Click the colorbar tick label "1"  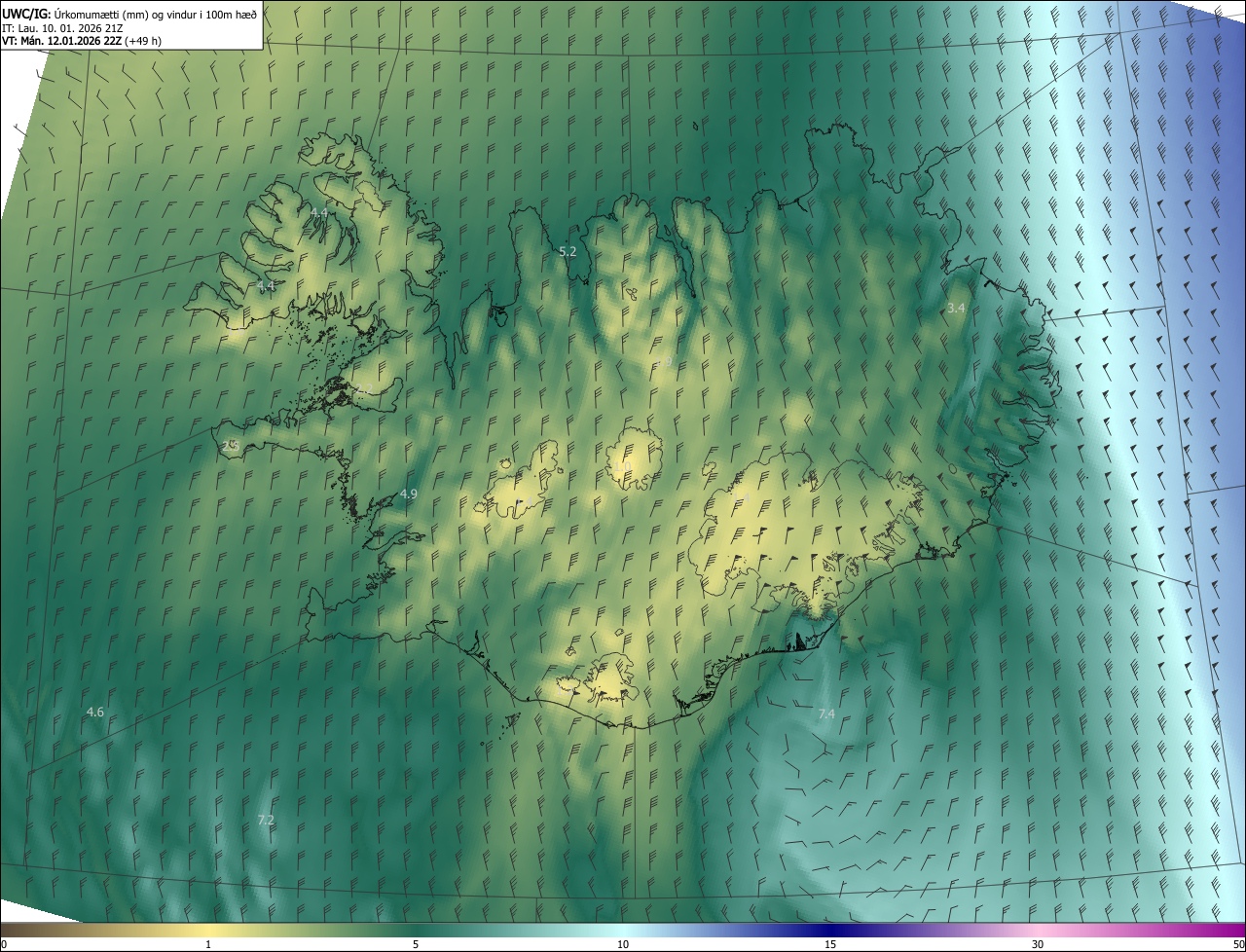coord(208,945)
